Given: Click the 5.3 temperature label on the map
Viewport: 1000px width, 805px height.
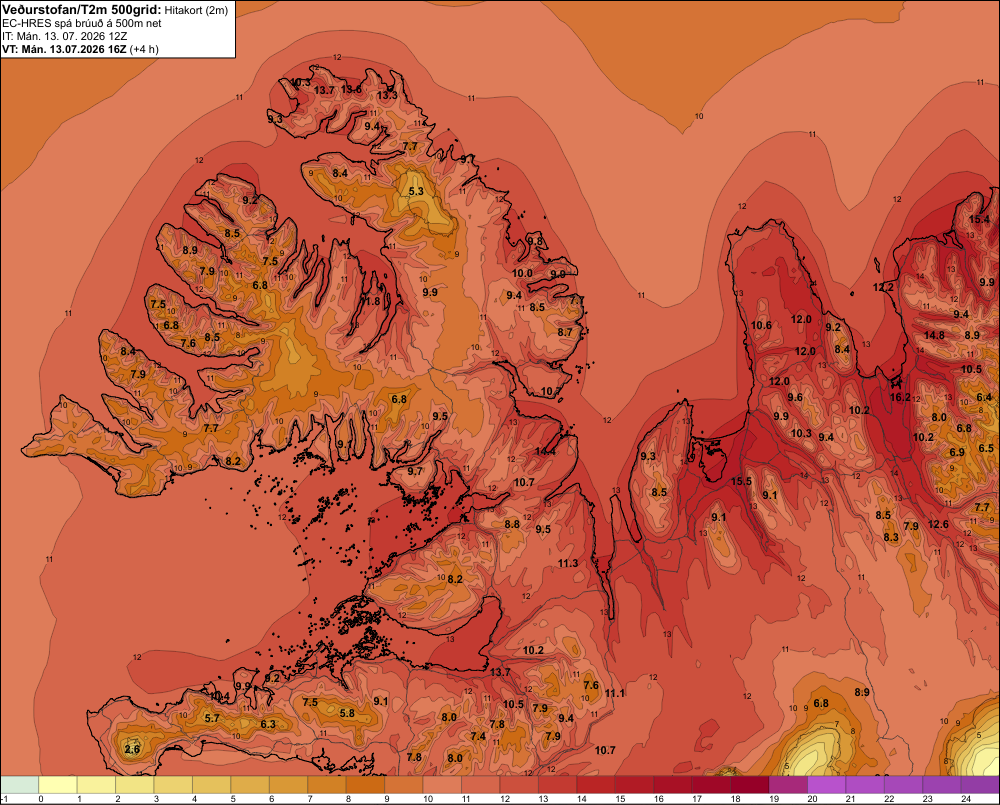Looking at the screenshot, I should (416, 191).
